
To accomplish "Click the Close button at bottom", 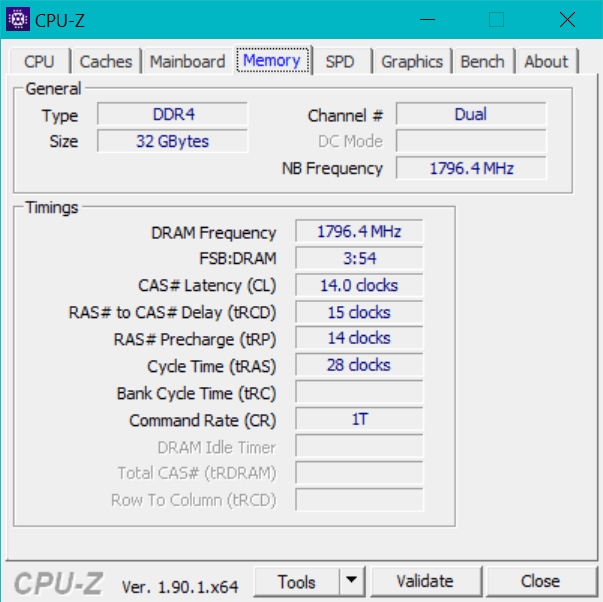I will (x=540, y=581).
